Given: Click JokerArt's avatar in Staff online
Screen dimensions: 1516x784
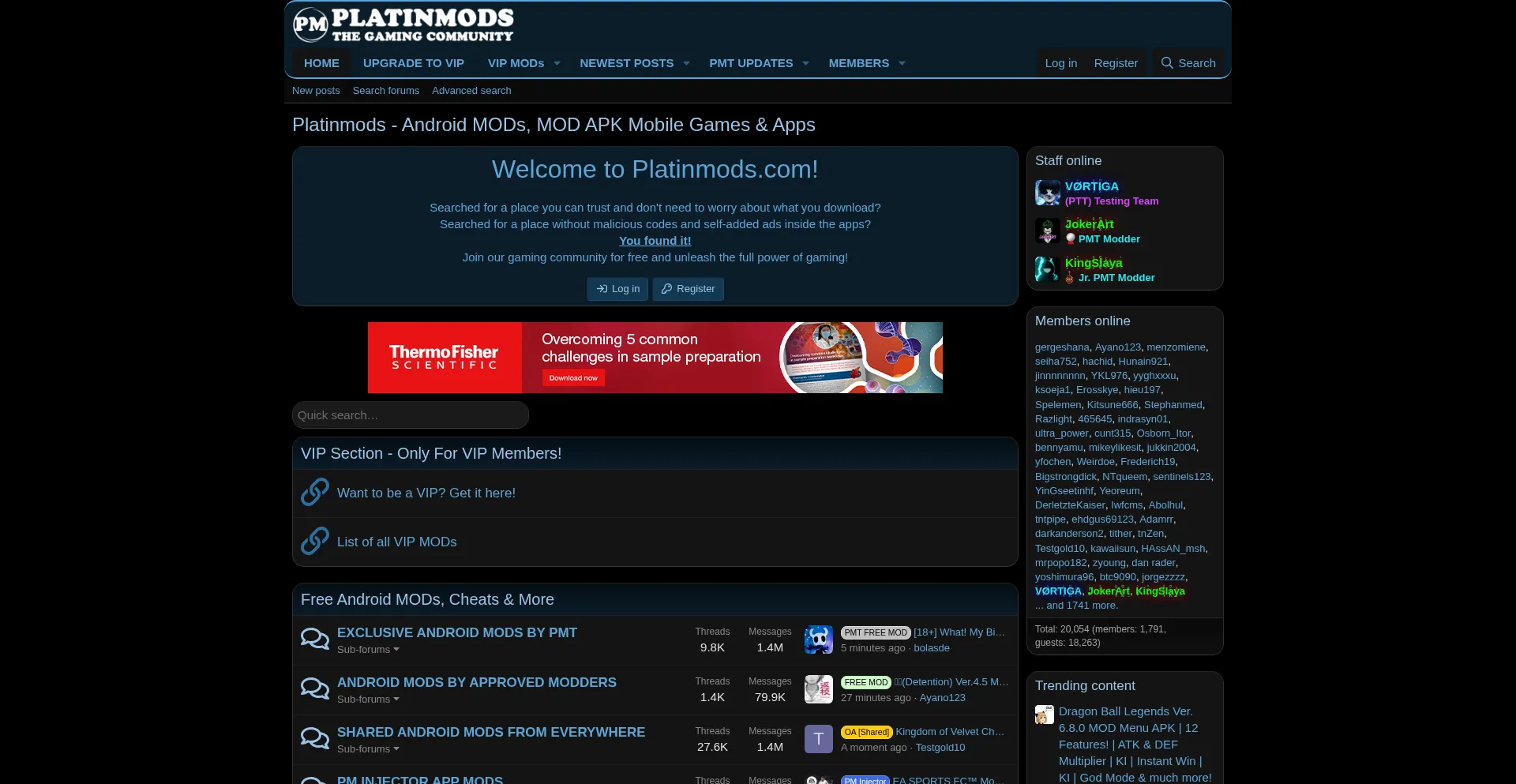Looking at the screenshot, I should [x=1048, y=231].
